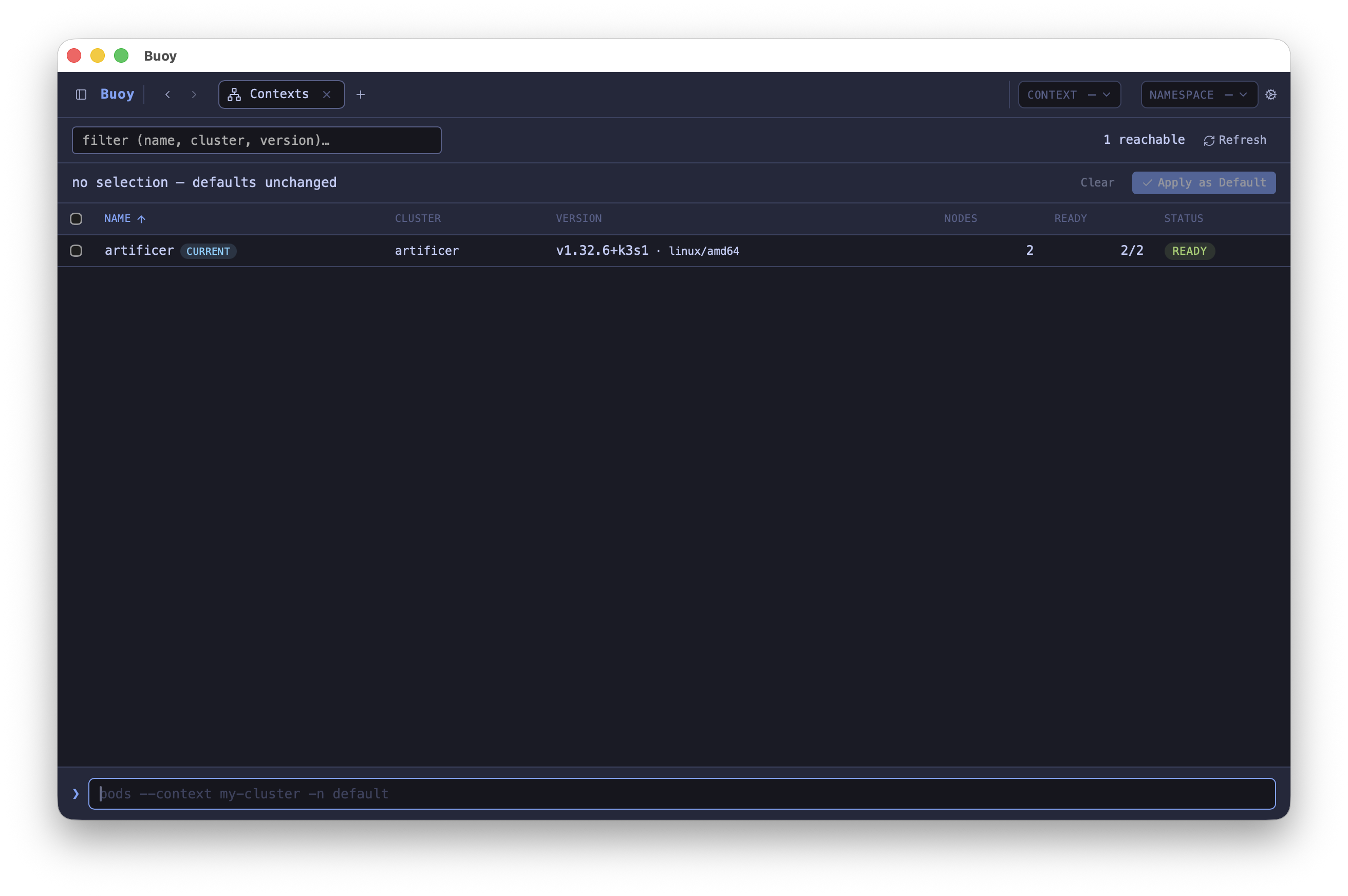Image resolution: width=1348 pixels, height=896 pixels.
Task: Click the artificer context name
Action: point(139,250)
